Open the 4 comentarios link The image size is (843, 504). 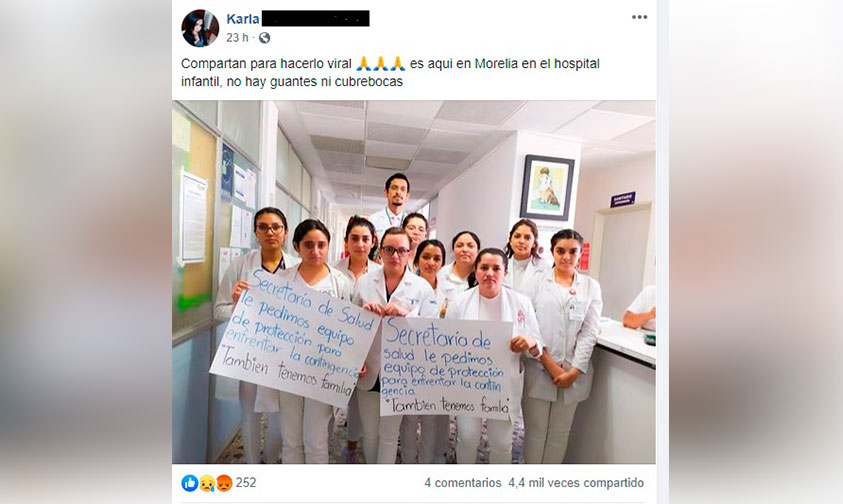pos(462,483)
